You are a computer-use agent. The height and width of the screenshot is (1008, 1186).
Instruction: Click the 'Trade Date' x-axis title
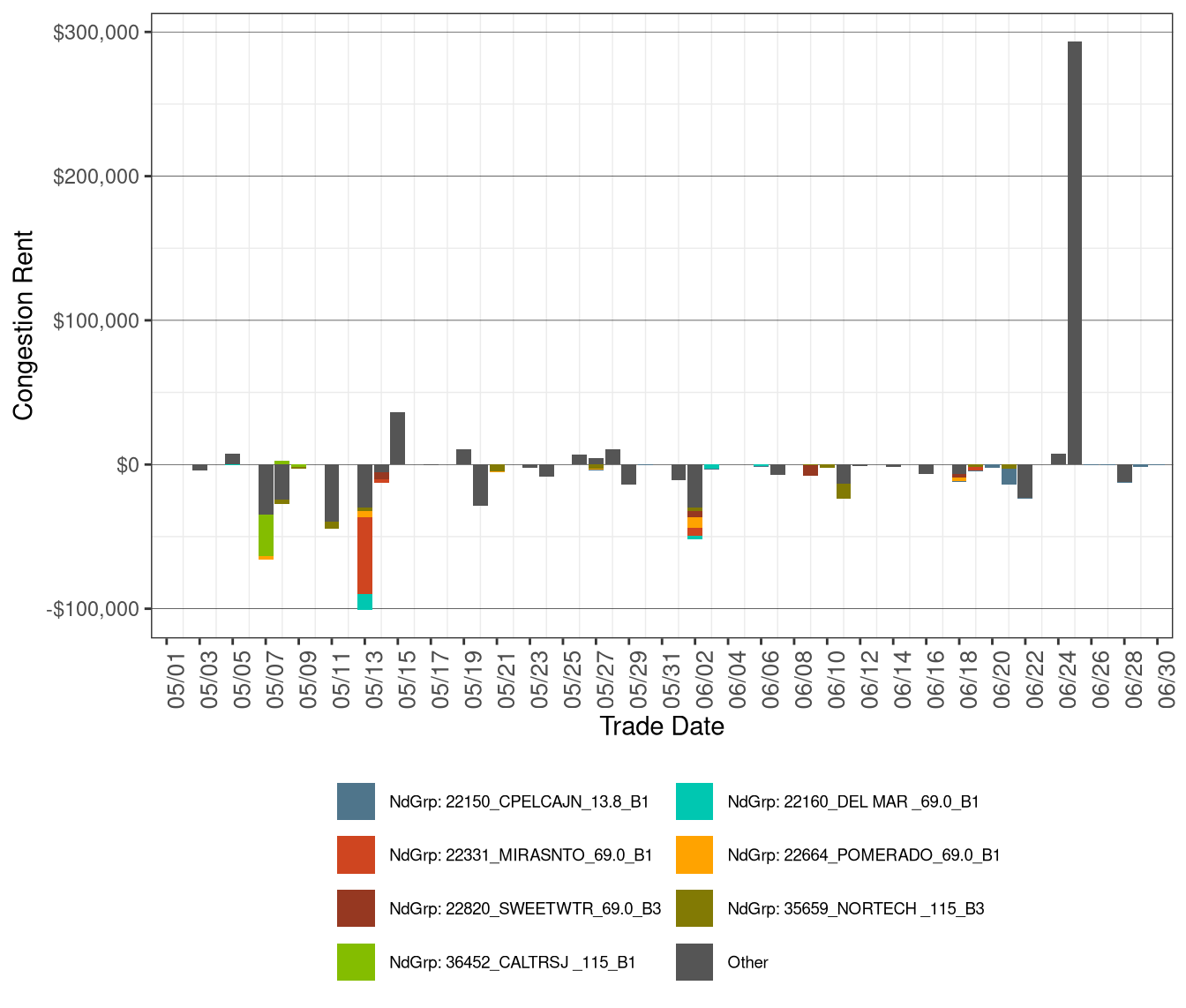tap(662, 726)
